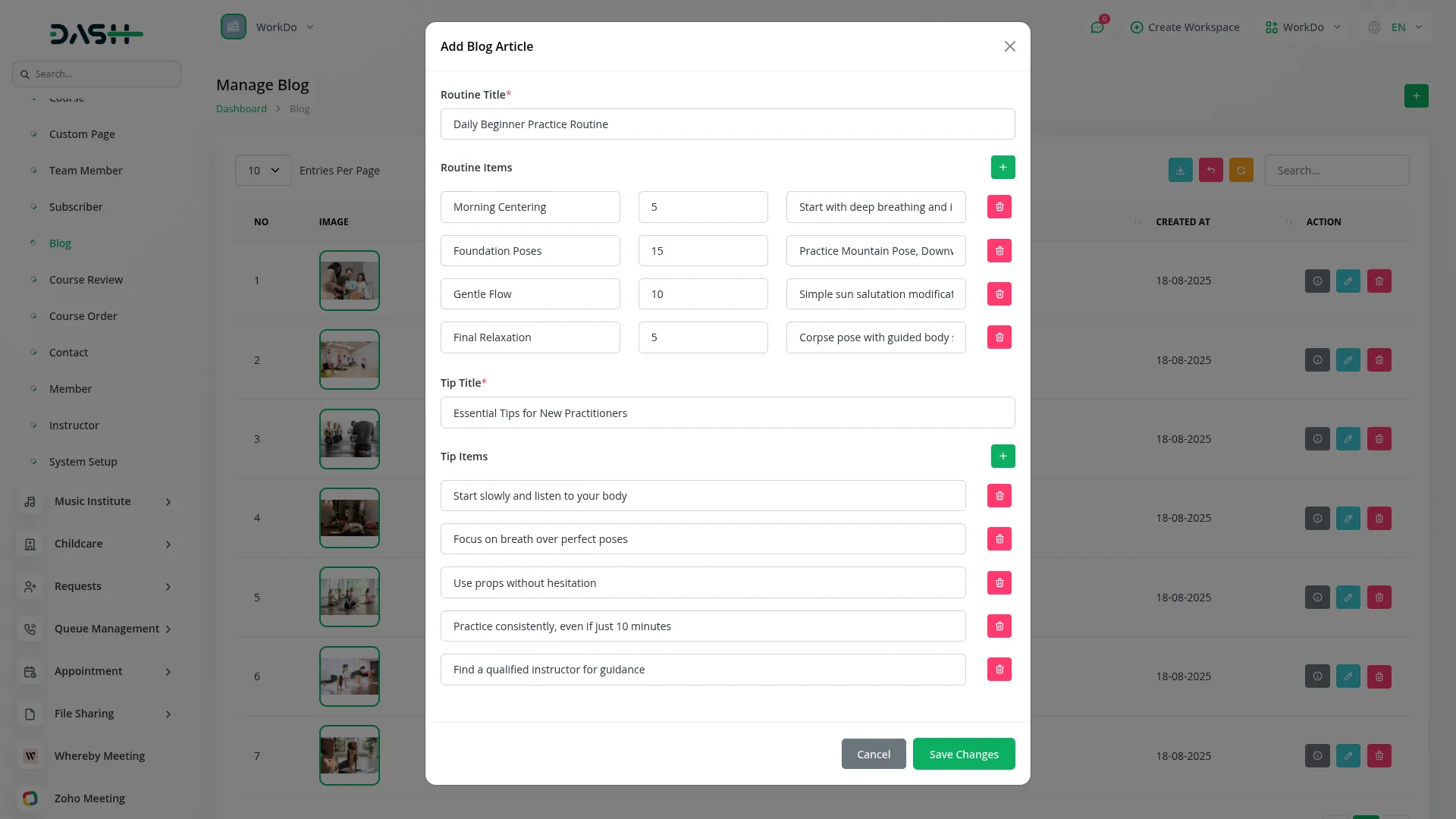The height and width of the screenshot is (819, 1456).
Task: Open Course Review in sidebar
Action: coord(86,280)
